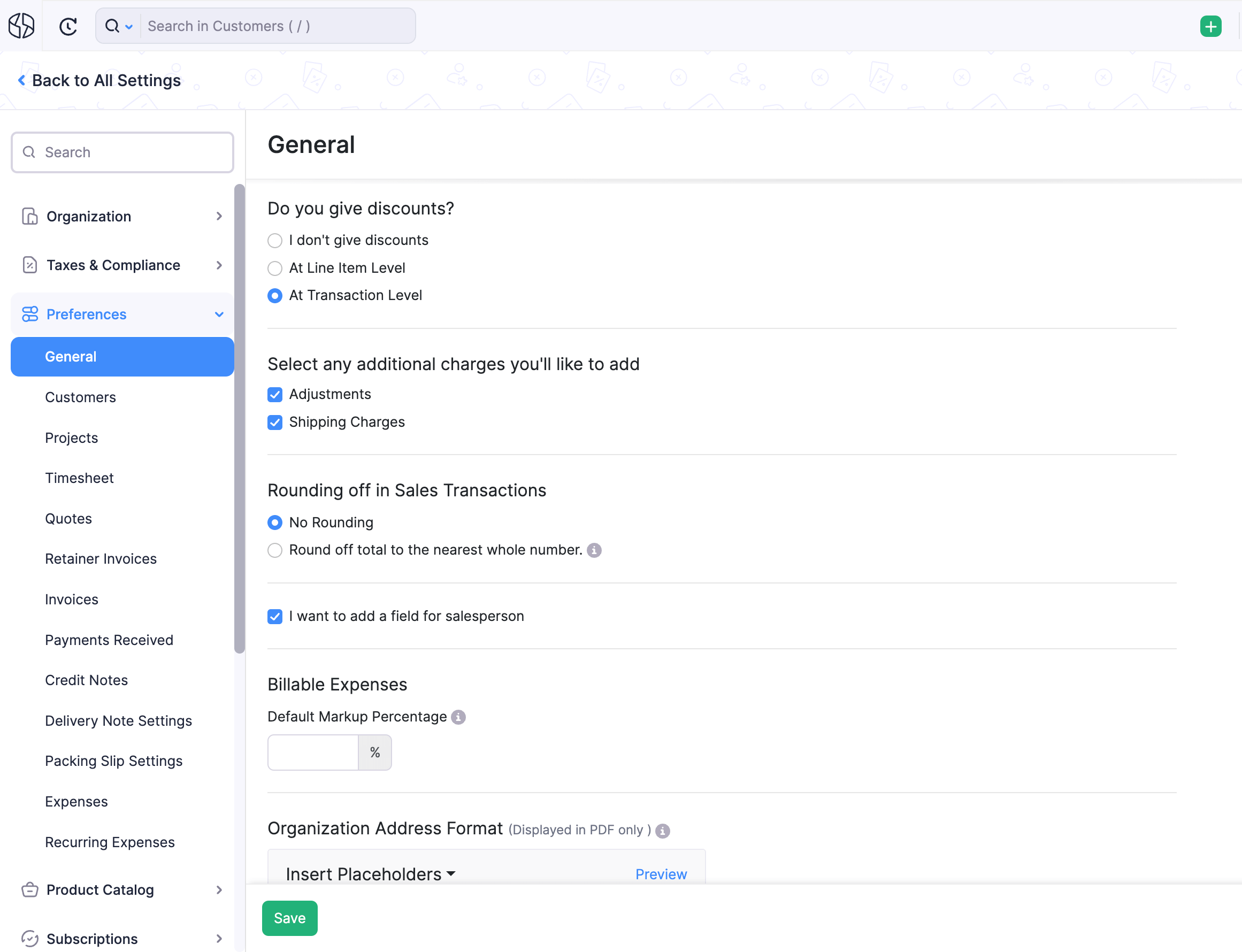Click the green plus icon to add new
Viewport: 1242px width, 952px height.
[x=1211, y=26]
